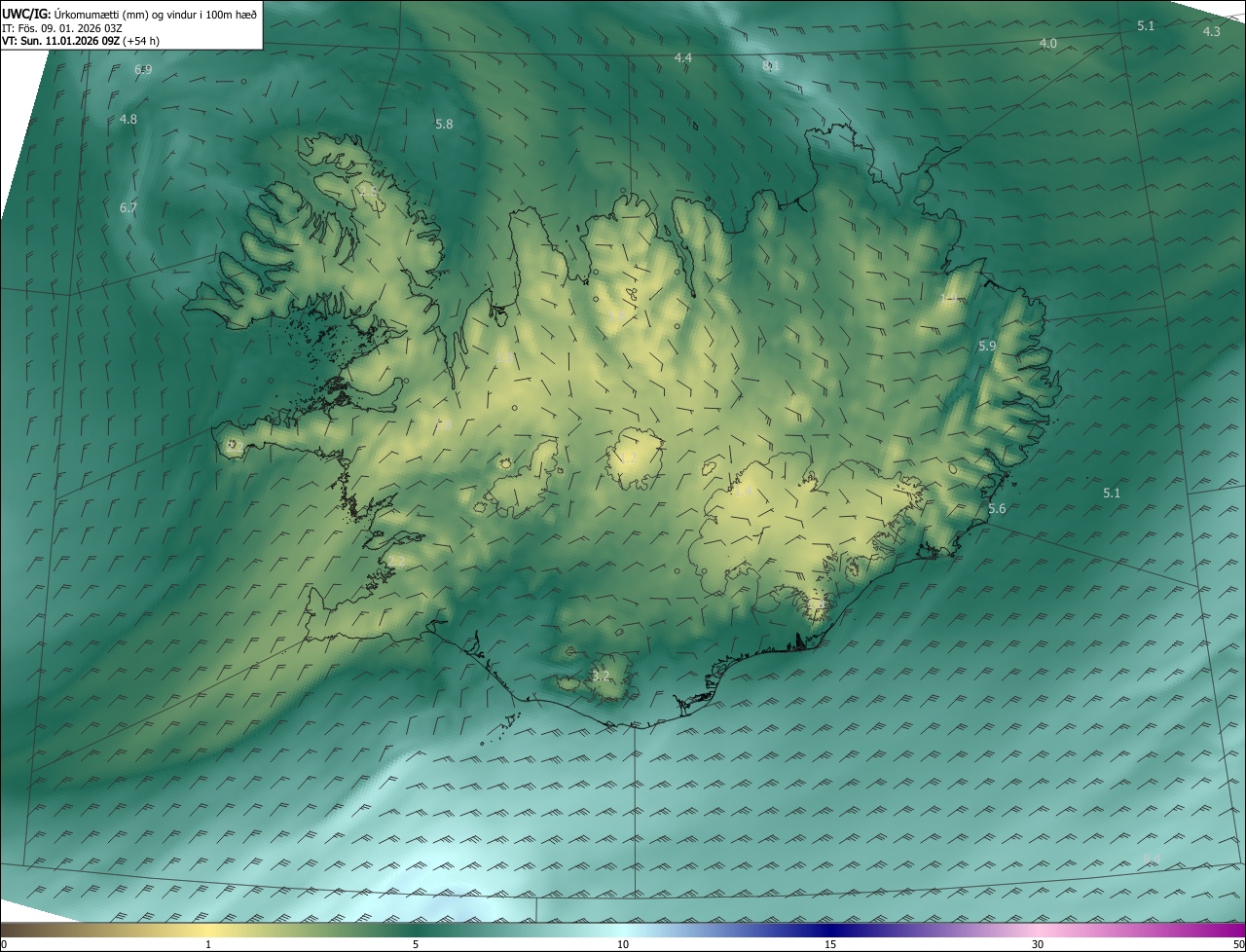This screenshot has width=1246, height=952.
Task: Select the 4.4 value label
Action: point(683,58)
